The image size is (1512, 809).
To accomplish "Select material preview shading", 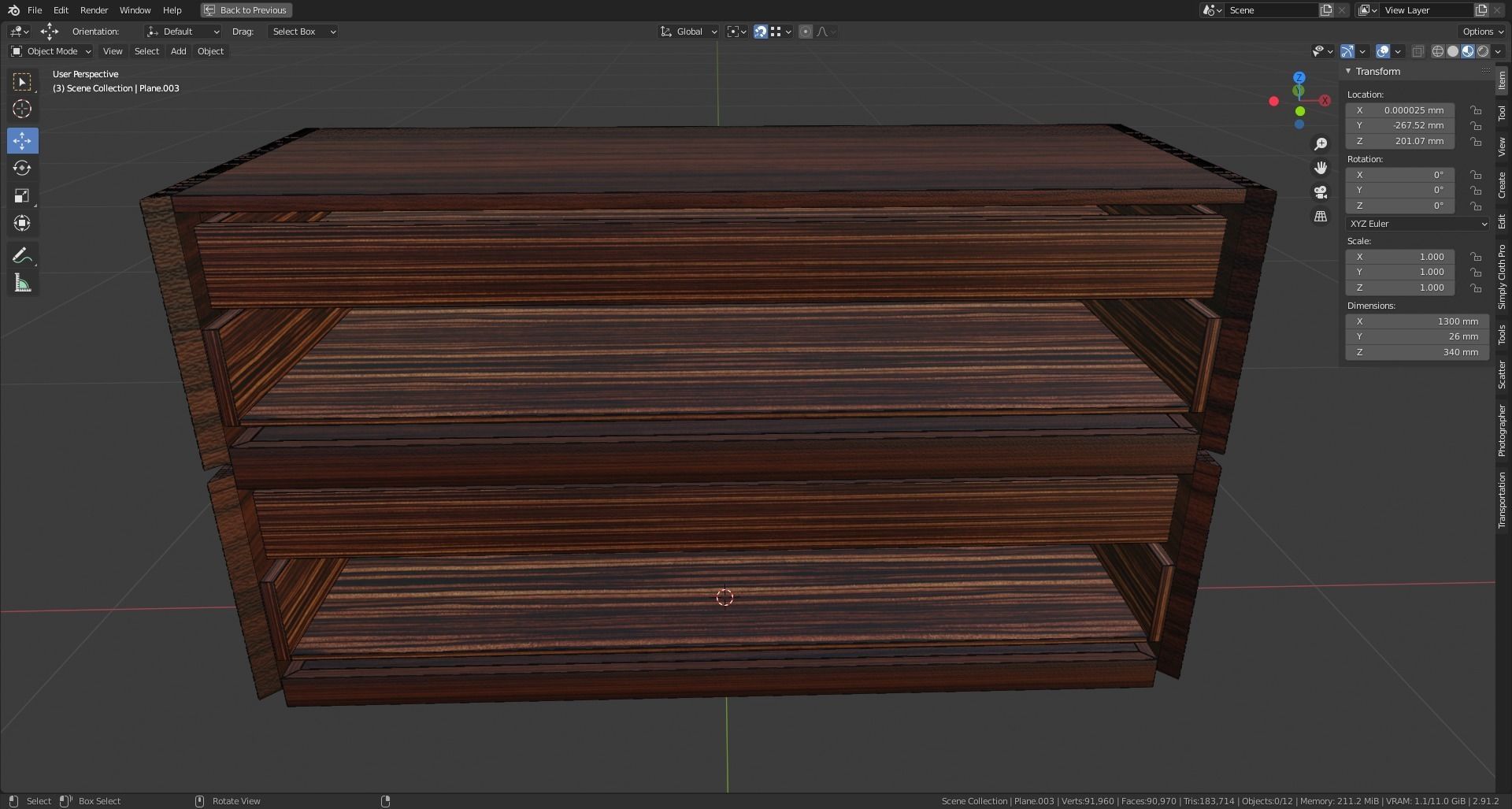I will [x=1468, y=51].
